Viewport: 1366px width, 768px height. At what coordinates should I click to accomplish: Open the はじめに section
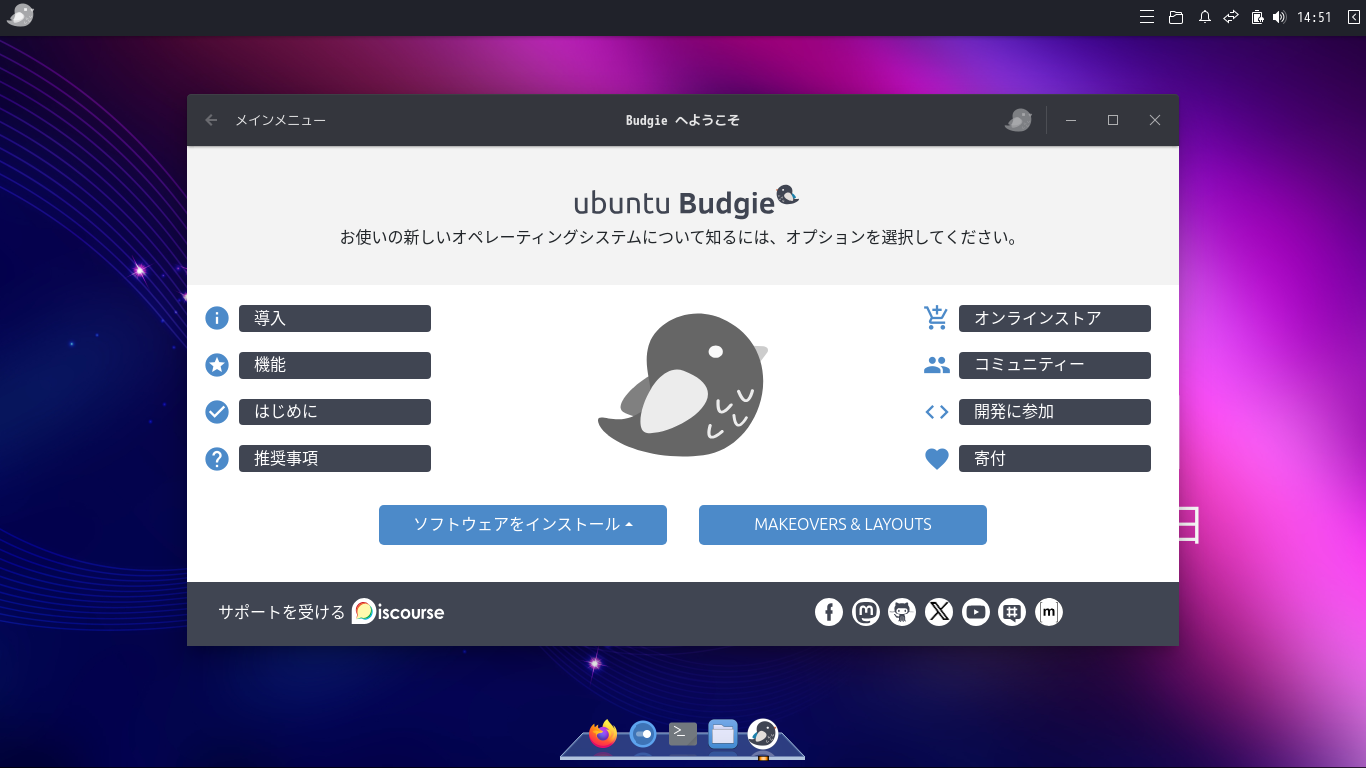pyautogui.click(x=335, y=411)
